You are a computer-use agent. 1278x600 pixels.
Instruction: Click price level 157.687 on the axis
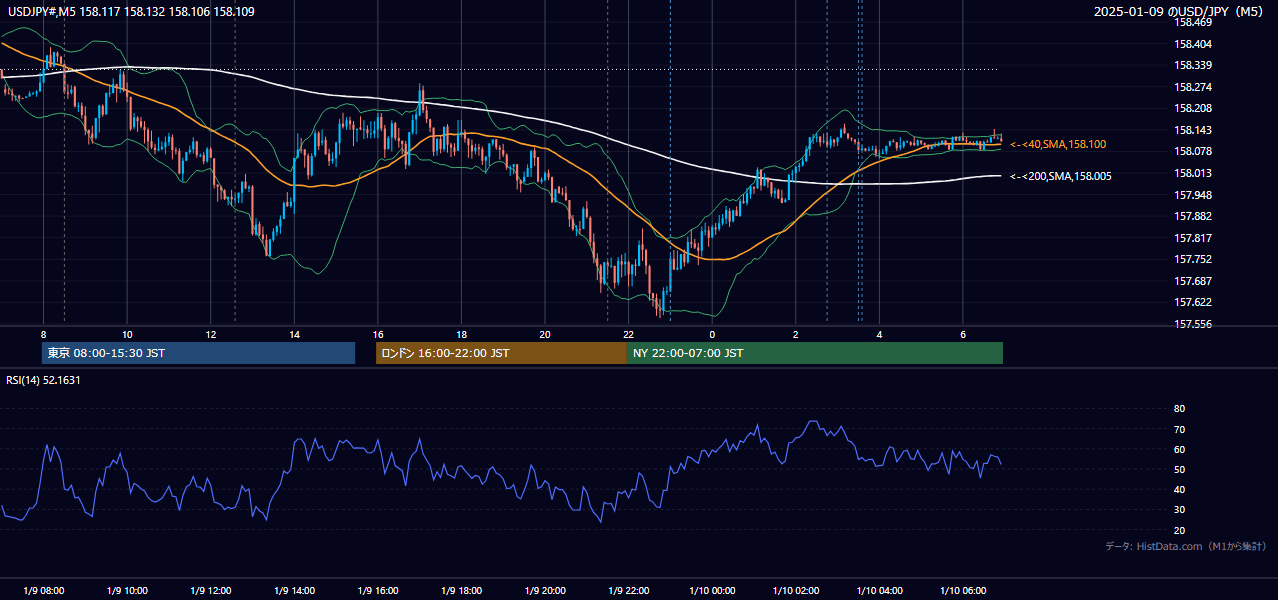click(x=1192, y=281)
